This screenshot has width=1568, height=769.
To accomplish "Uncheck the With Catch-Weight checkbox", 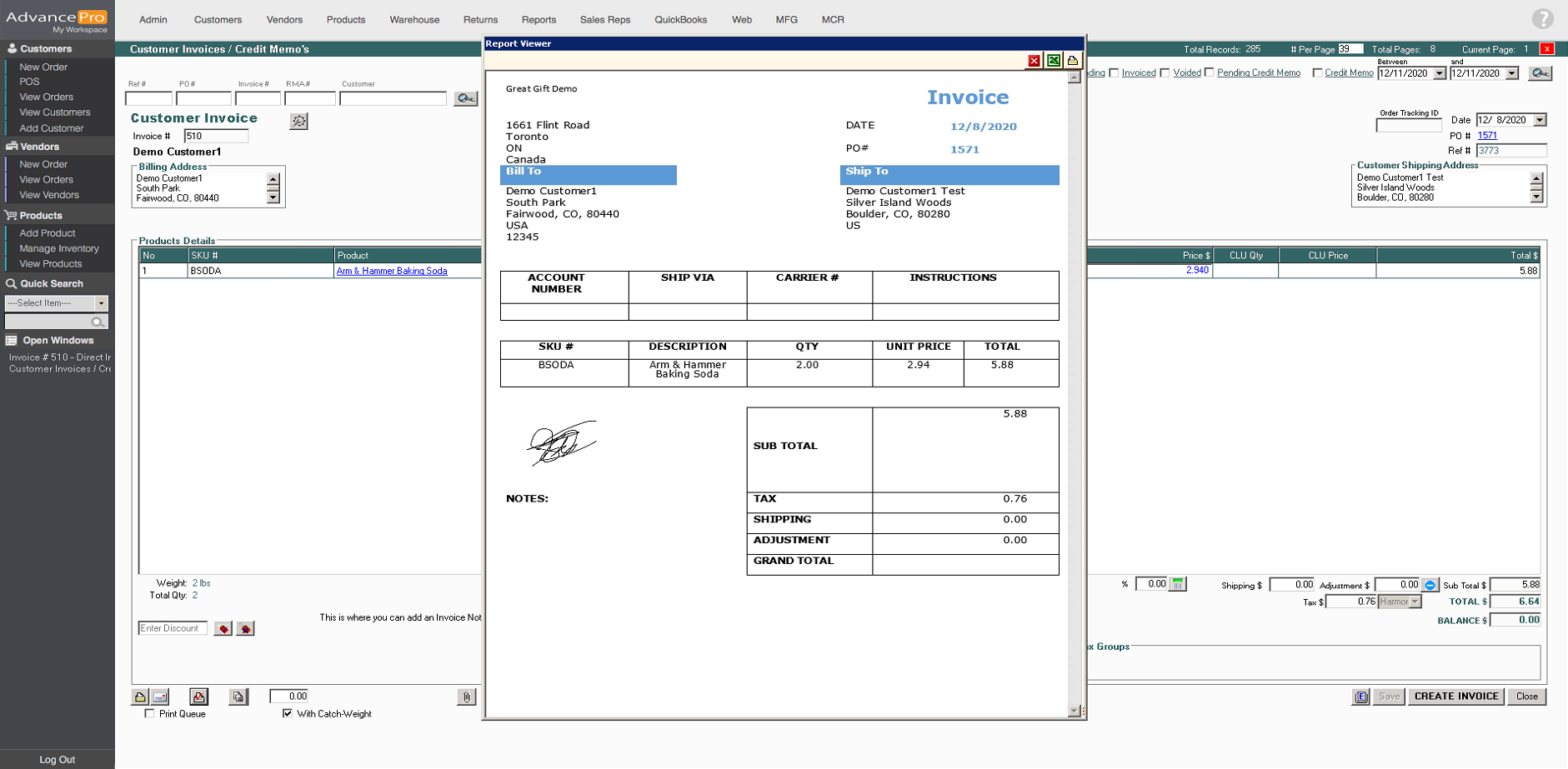I will (x=288, y=714).
